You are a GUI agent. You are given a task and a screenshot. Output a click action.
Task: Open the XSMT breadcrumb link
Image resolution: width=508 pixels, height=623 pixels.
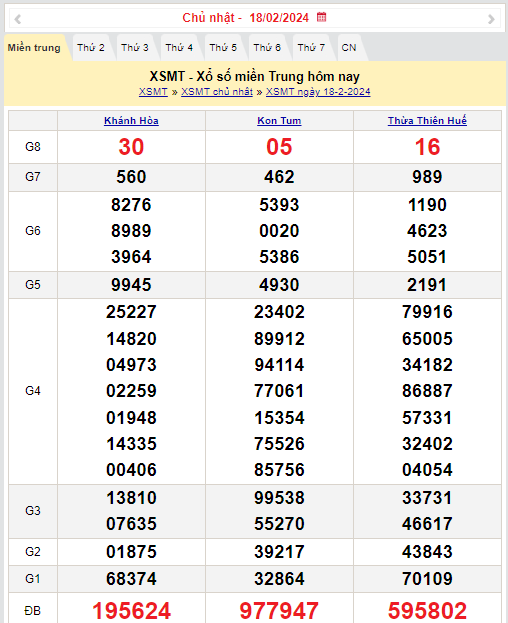(153, 92)
